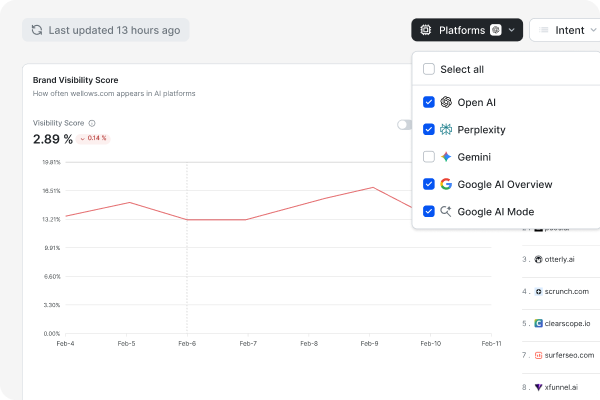The height and width of the screenshot is (400, 600).
Task: Click the chip icon in Platforms button
Action: [426, 30]
